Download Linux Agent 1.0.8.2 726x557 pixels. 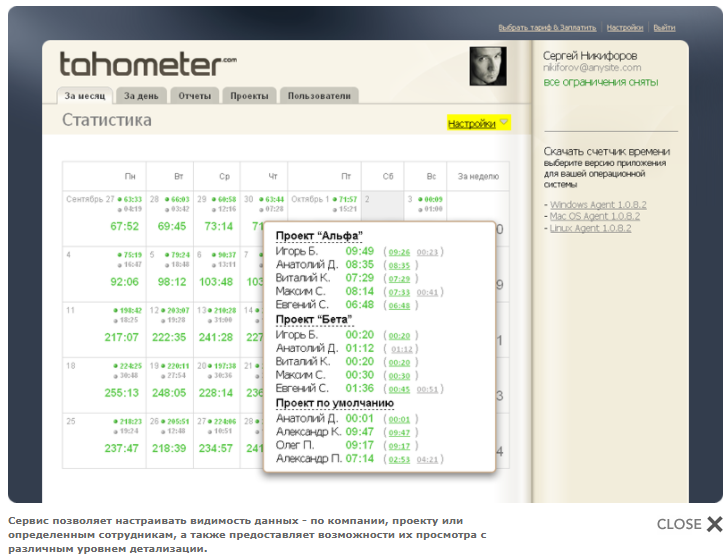point(590,228)
